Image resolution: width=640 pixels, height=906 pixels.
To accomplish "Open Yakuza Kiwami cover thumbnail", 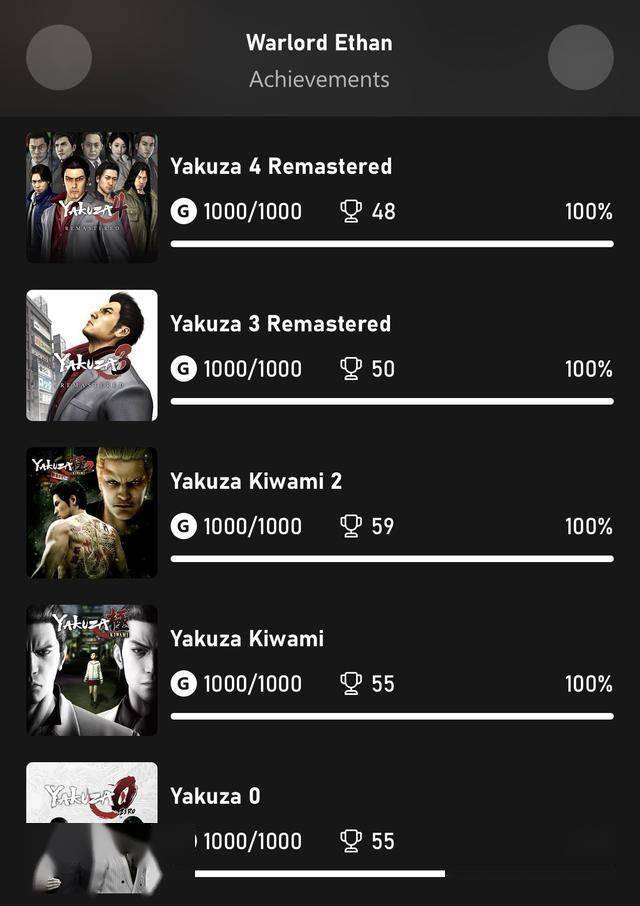I will (92, 670).
